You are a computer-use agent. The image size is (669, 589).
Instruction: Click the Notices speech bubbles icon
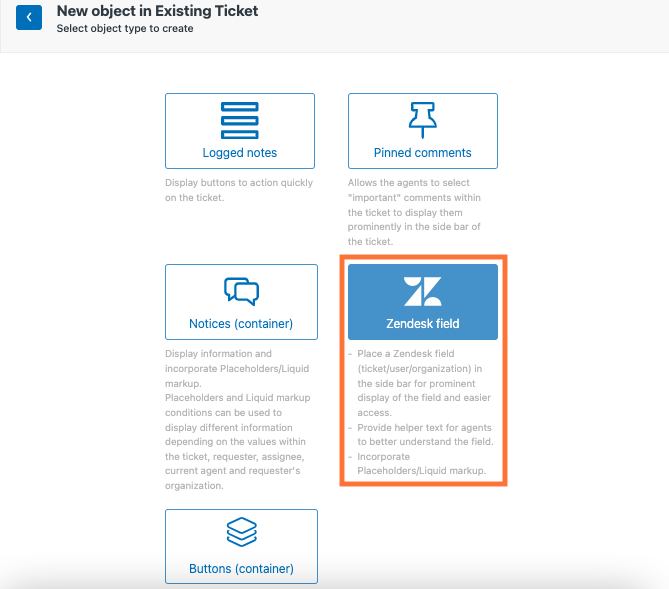click(x=241, y=292)
